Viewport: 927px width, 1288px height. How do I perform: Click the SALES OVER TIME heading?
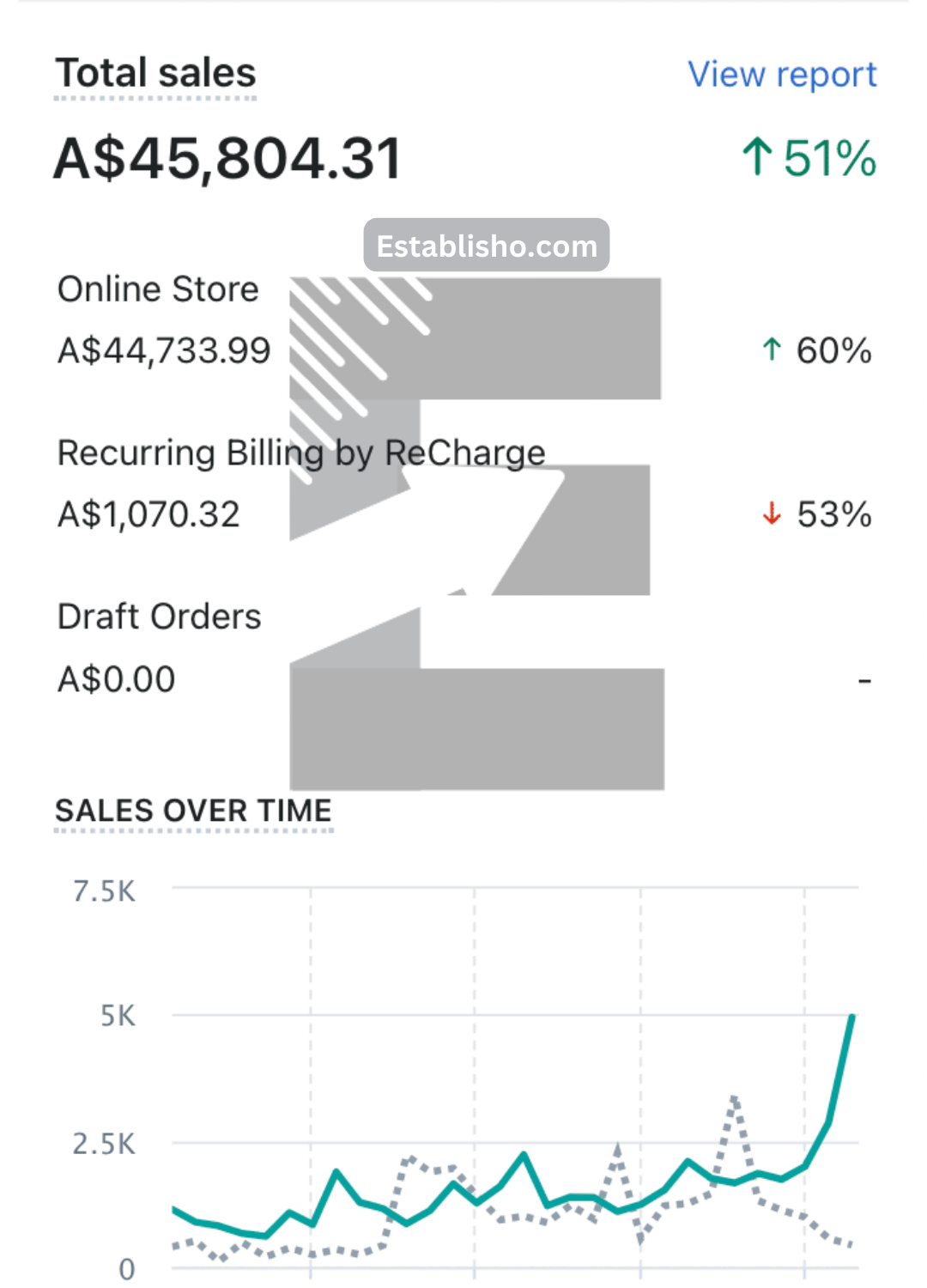(x=193, y=811)
